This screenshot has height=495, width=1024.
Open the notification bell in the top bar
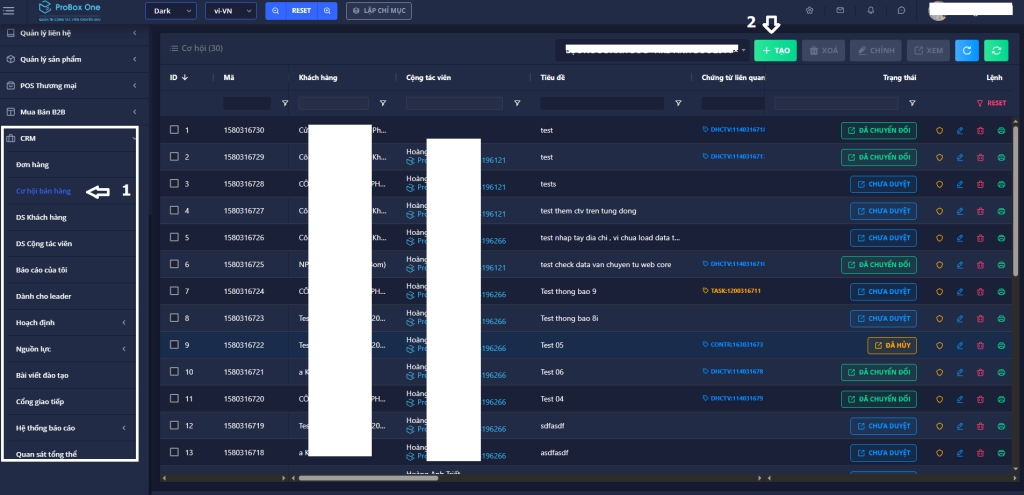click(x=871, y=11)
